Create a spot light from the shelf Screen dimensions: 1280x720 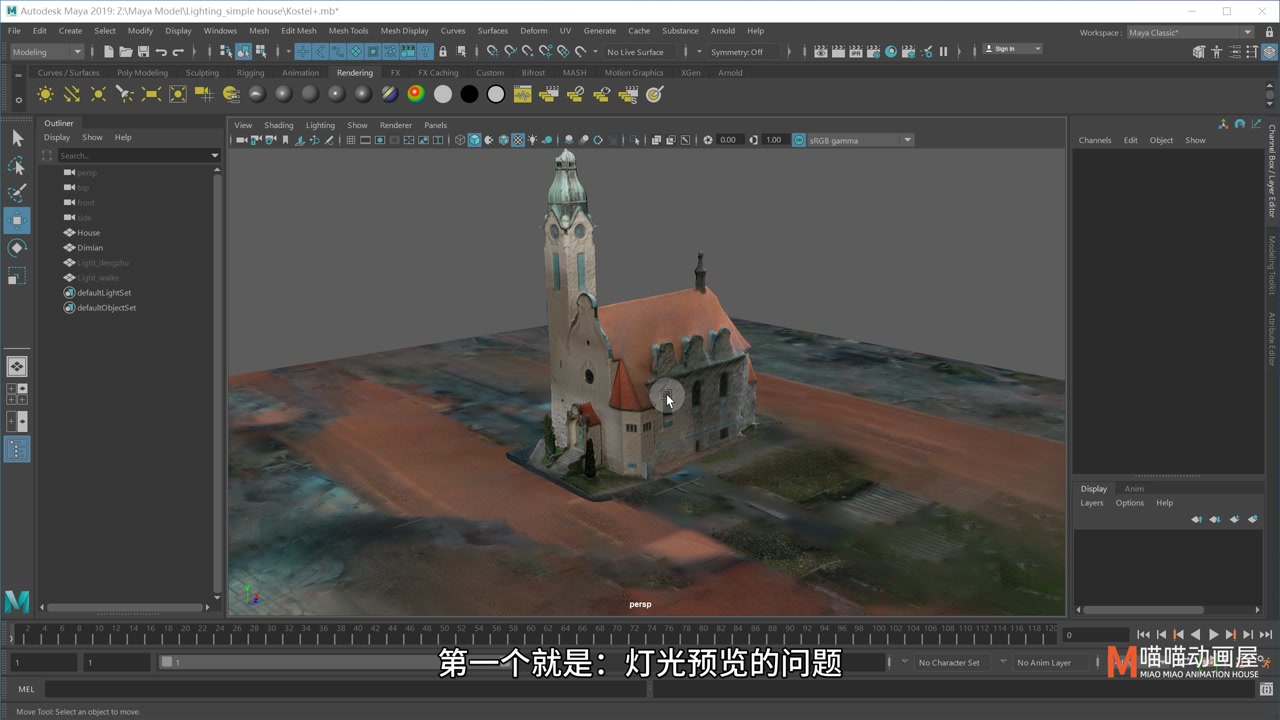click(x=125, y=94)
